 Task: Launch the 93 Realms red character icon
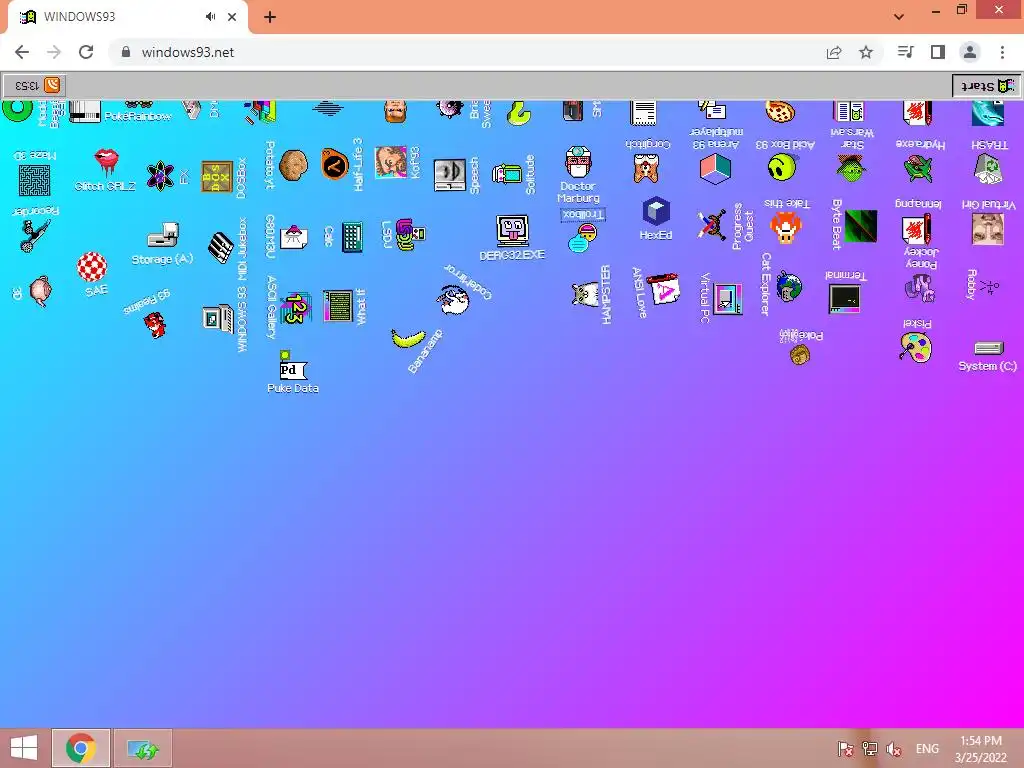click(x=155, y=325)
